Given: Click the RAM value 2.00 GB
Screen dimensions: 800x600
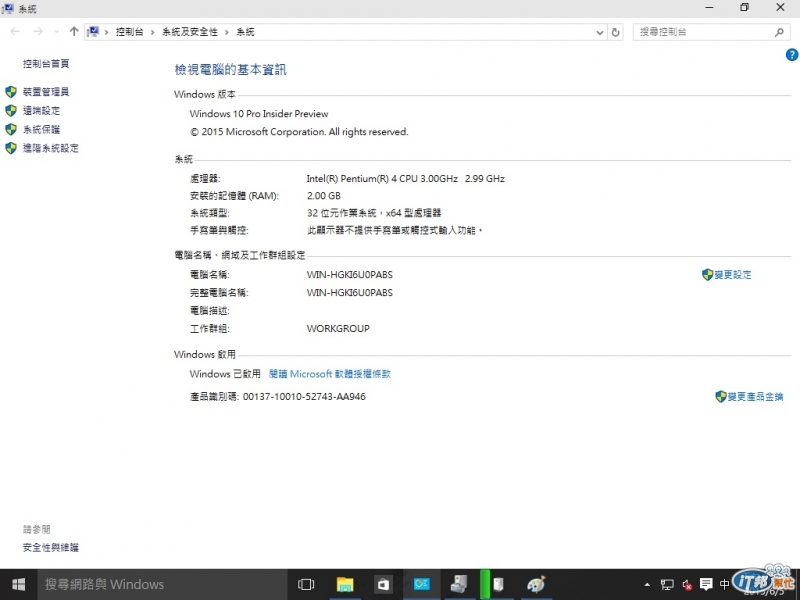Looking at the screenshot, I should (323, 196).
